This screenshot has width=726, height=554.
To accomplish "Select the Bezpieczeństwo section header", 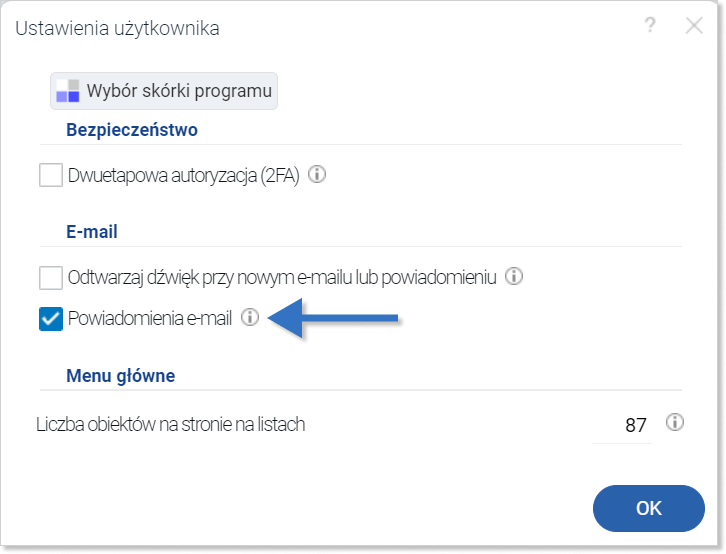I will point(132,130).
